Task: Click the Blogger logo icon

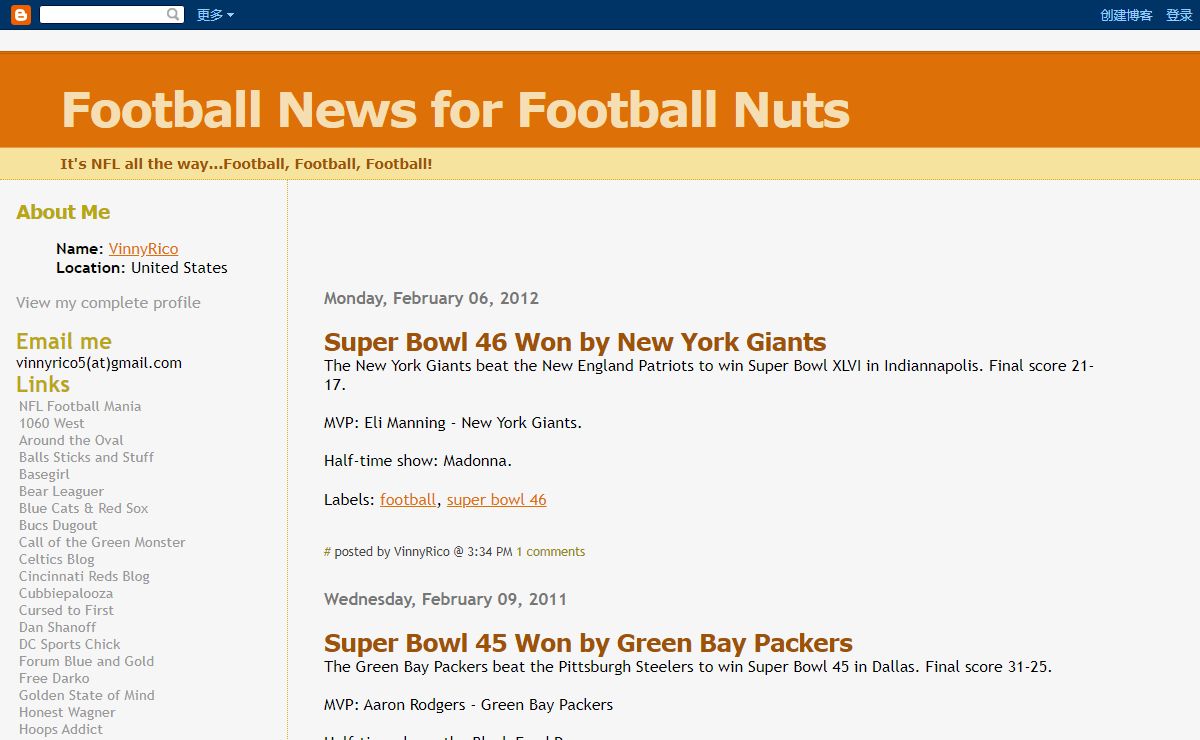Action: click(x=21, y=15)
